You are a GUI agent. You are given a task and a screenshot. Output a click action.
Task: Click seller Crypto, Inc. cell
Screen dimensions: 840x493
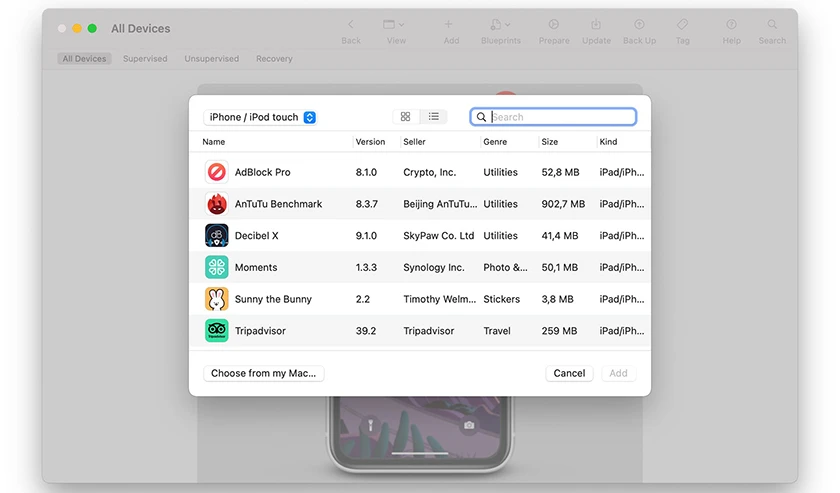429,172
